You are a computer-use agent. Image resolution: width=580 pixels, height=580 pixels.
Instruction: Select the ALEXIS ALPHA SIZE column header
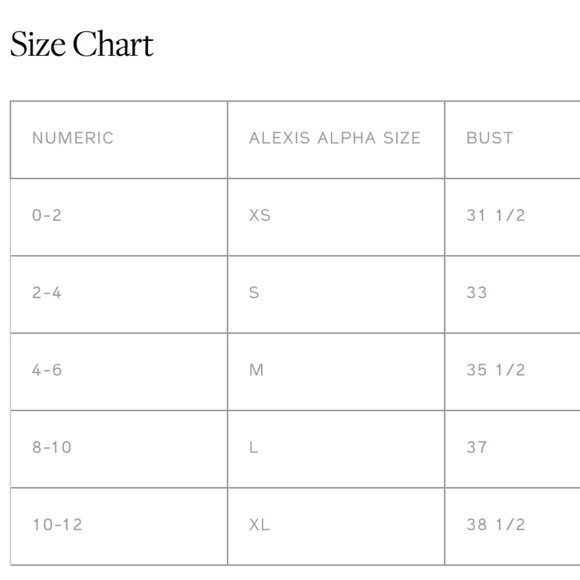coord(336,139)
